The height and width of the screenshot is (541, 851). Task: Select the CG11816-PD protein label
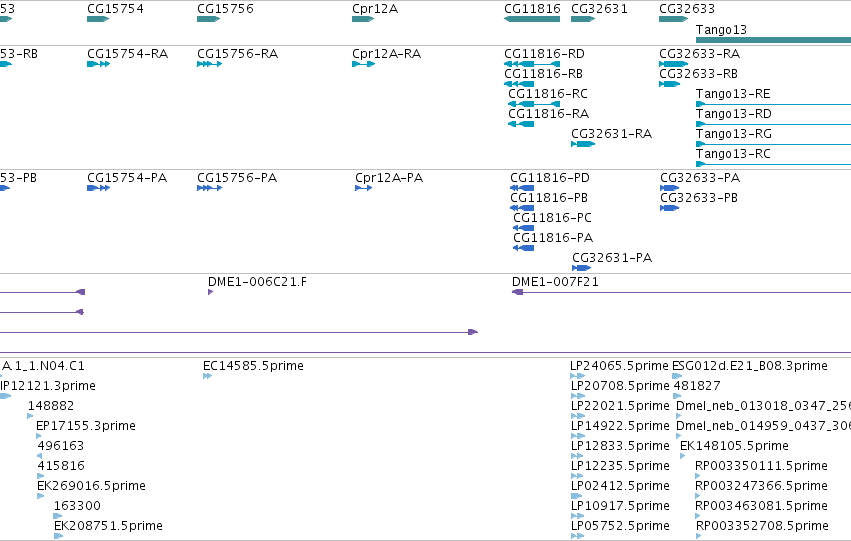coord(550,178)
